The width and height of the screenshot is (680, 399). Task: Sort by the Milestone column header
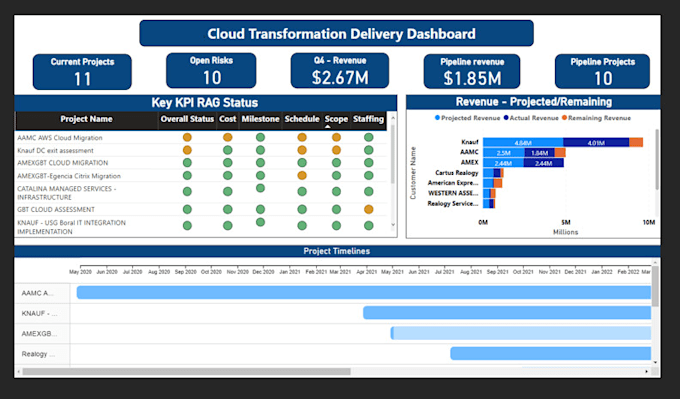coord(260,119)
